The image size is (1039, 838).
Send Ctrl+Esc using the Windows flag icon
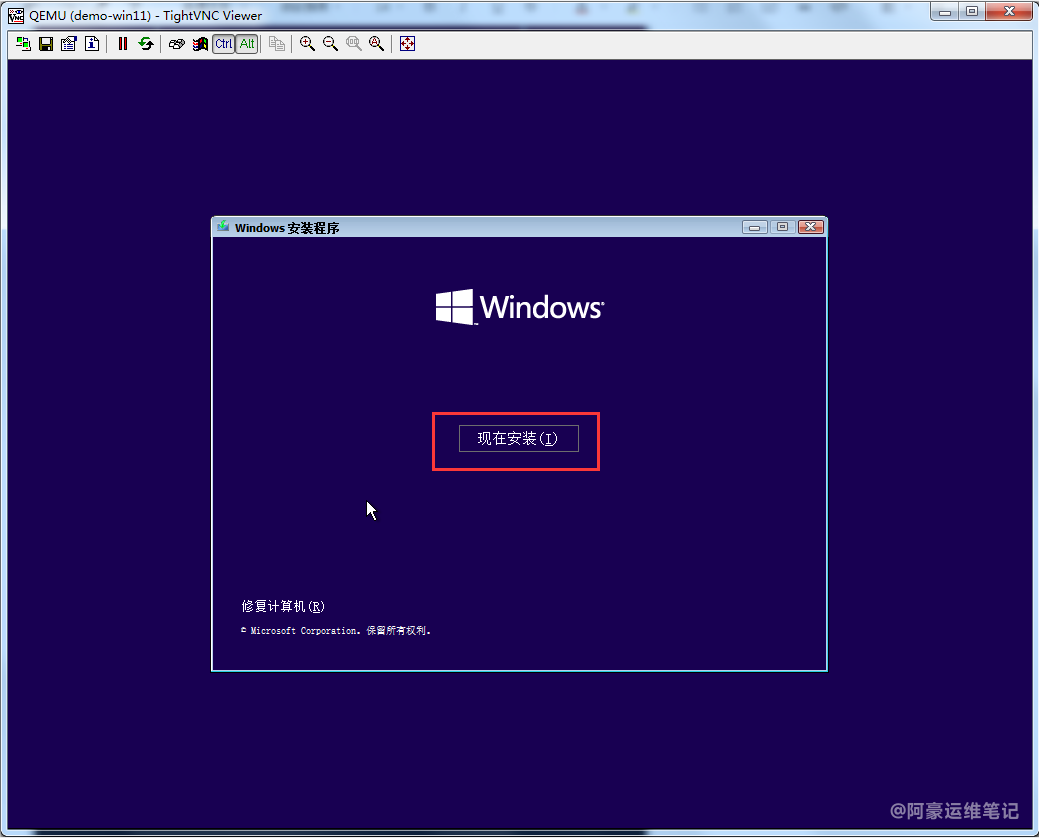coord(200,44)
